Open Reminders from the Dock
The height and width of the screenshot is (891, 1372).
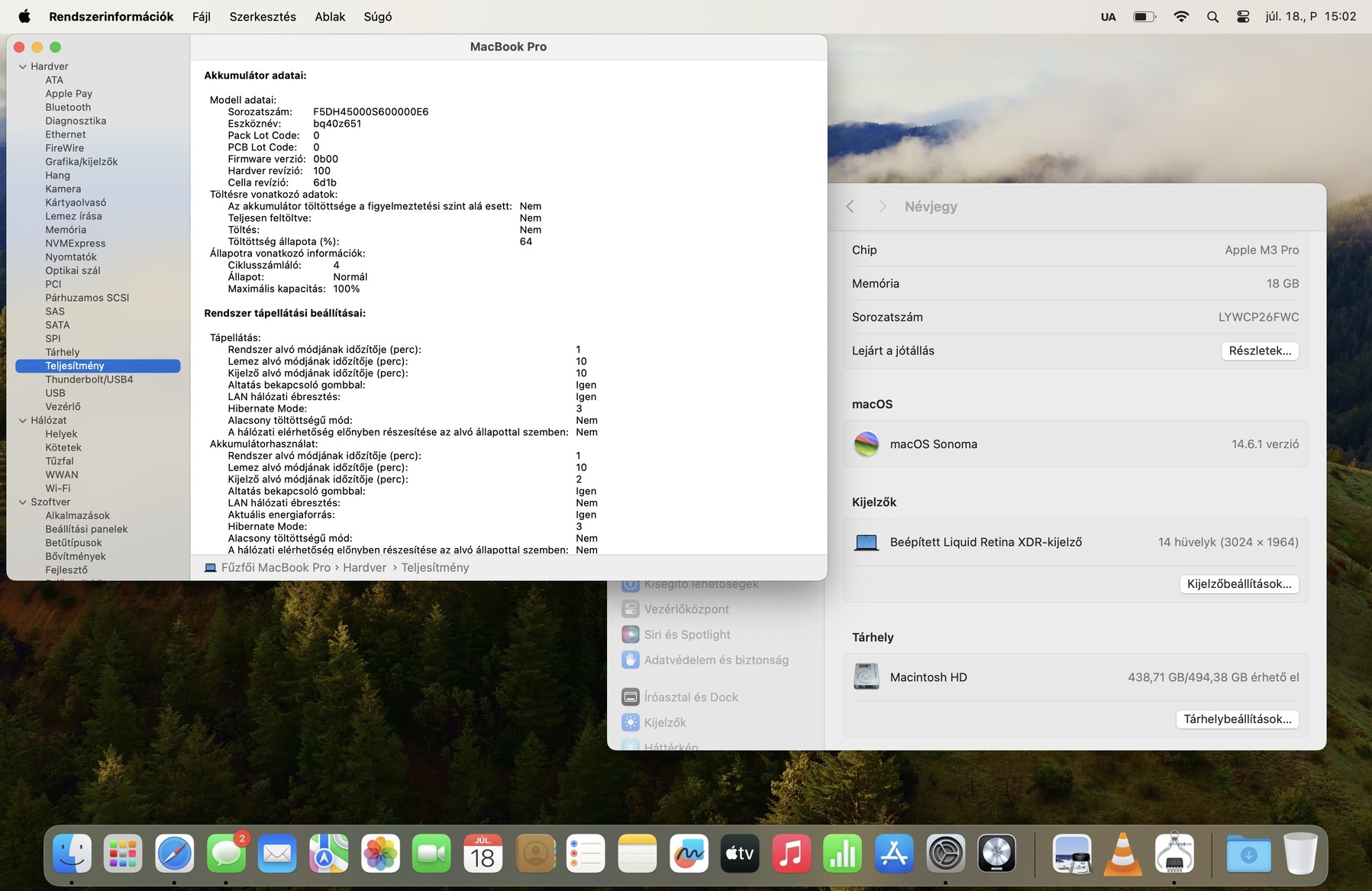pyautogui.click(x=586, y=853)
